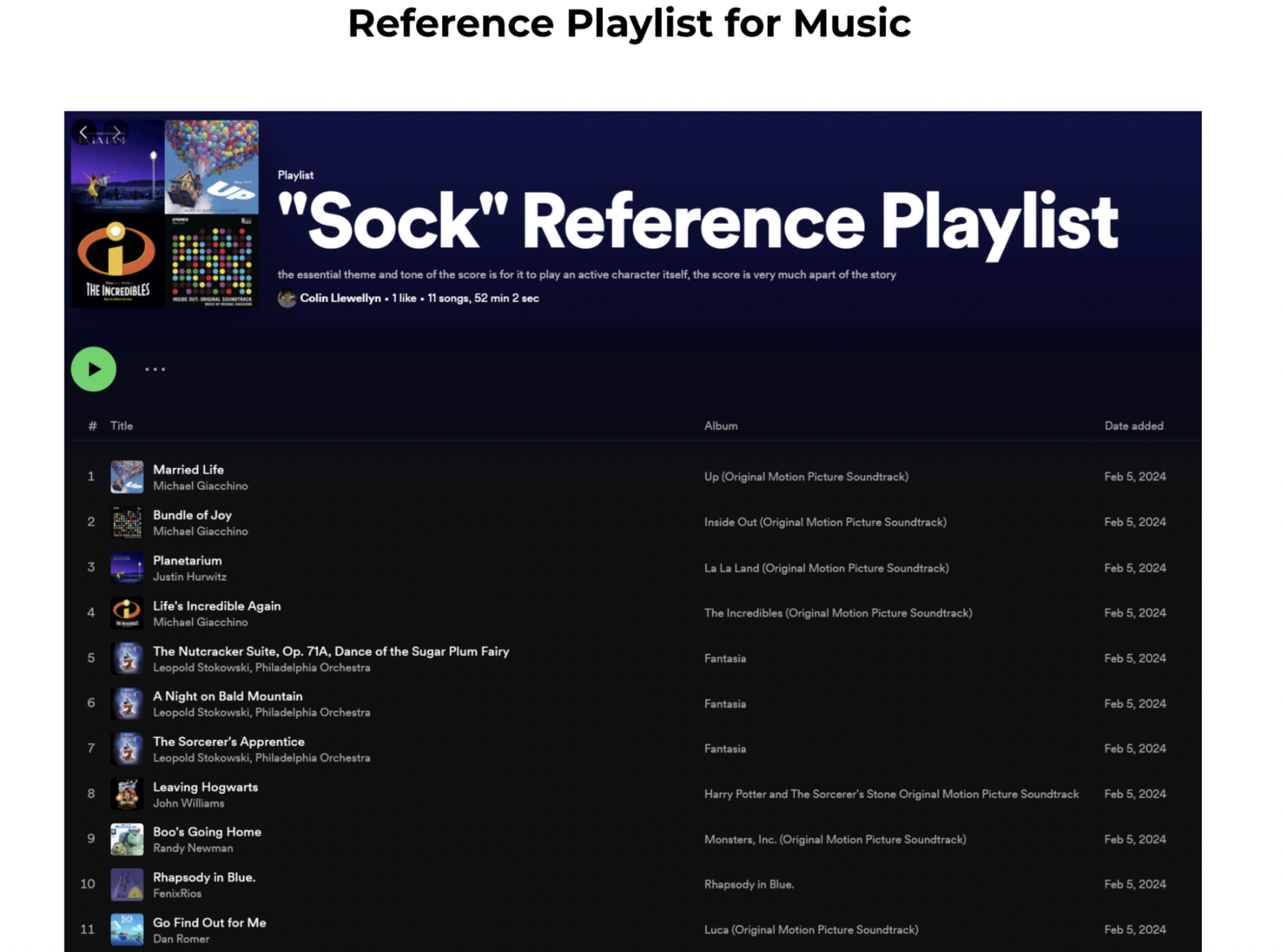This screenshot has height=952, width=1282.
Task: Open the playlist cover art collage
Action: tap(165, 214)
